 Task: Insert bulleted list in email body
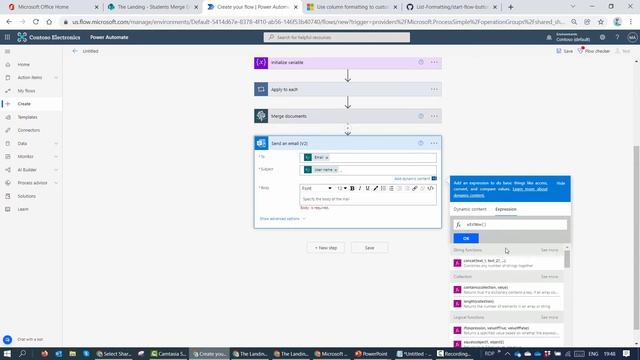[x=391, y=188]
